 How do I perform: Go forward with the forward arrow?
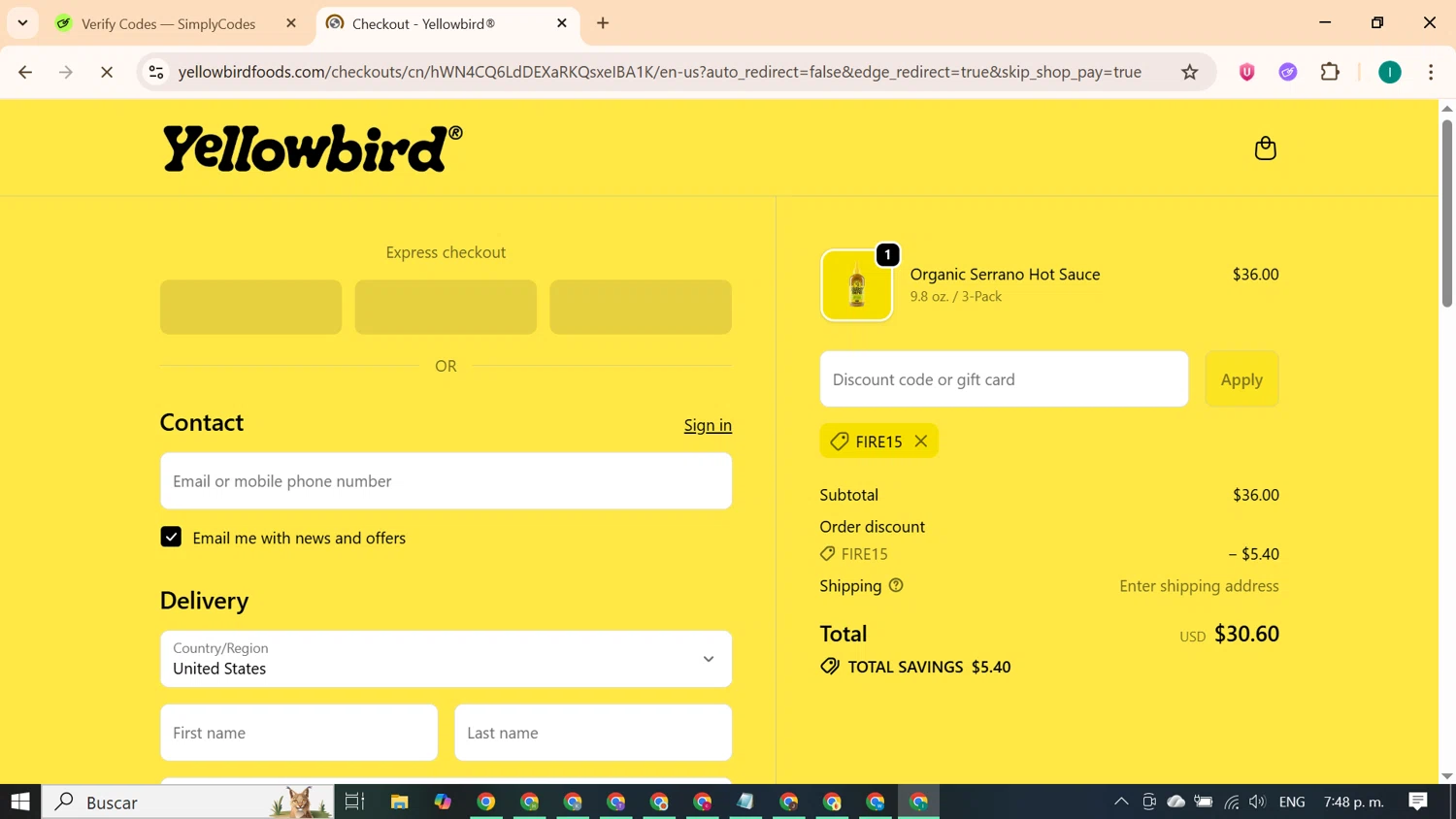[x=66, y=72]
